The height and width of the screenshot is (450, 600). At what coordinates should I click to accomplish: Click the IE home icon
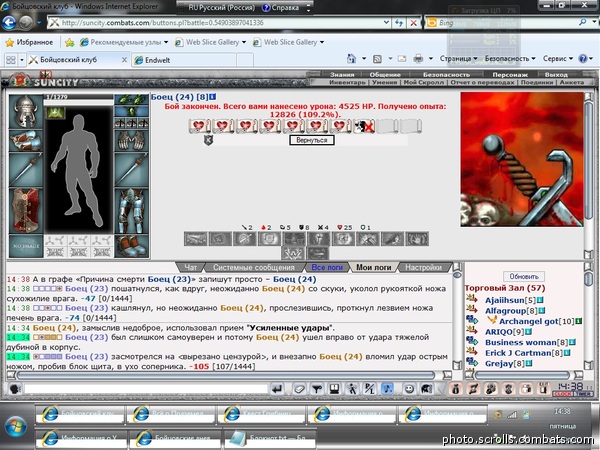(351, 59)
